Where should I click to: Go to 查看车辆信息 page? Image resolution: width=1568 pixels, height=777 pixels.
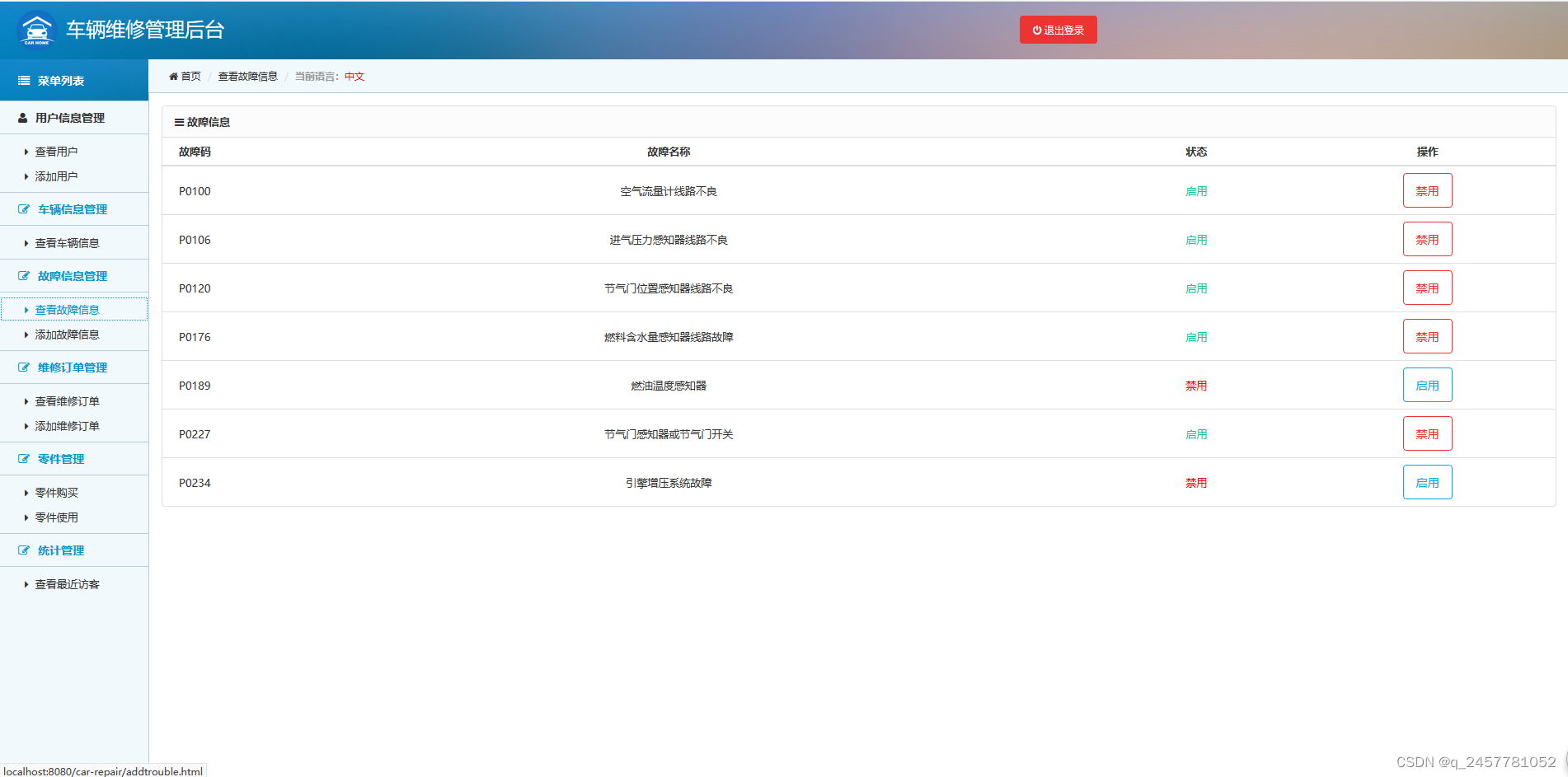(67, 243)
